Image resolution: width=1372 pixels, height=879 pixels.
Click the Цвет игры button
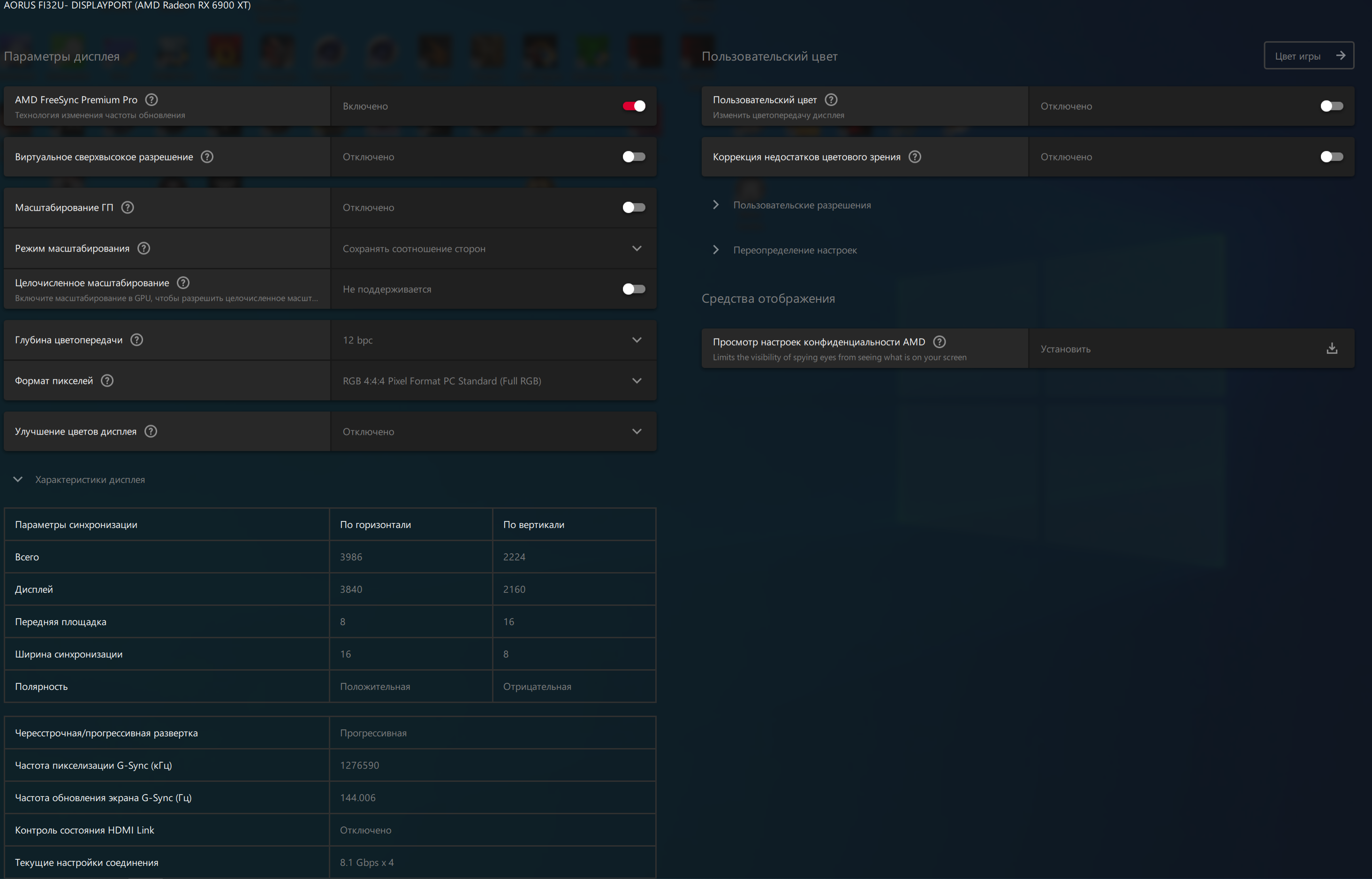(x=1309, y=55)
